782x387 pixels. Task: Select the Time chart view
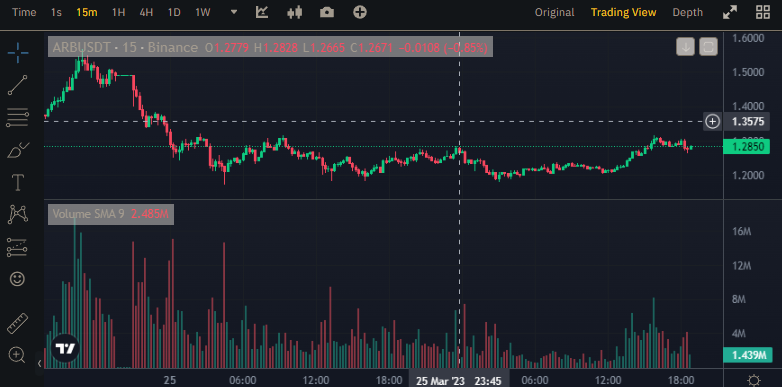pyautogui.click(x=24, y=12)
